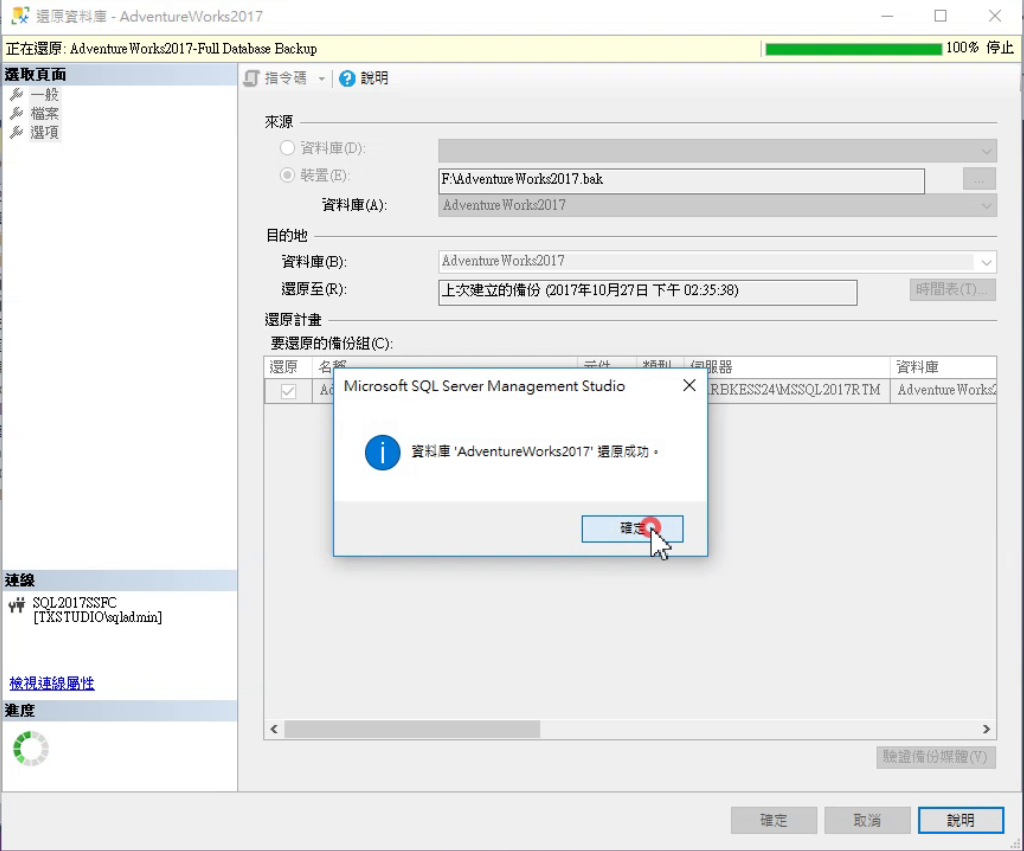Screen dimensions: 1024x851
Task: Click the 資料庫 column header in backup grid
Action: coord(943,367)
